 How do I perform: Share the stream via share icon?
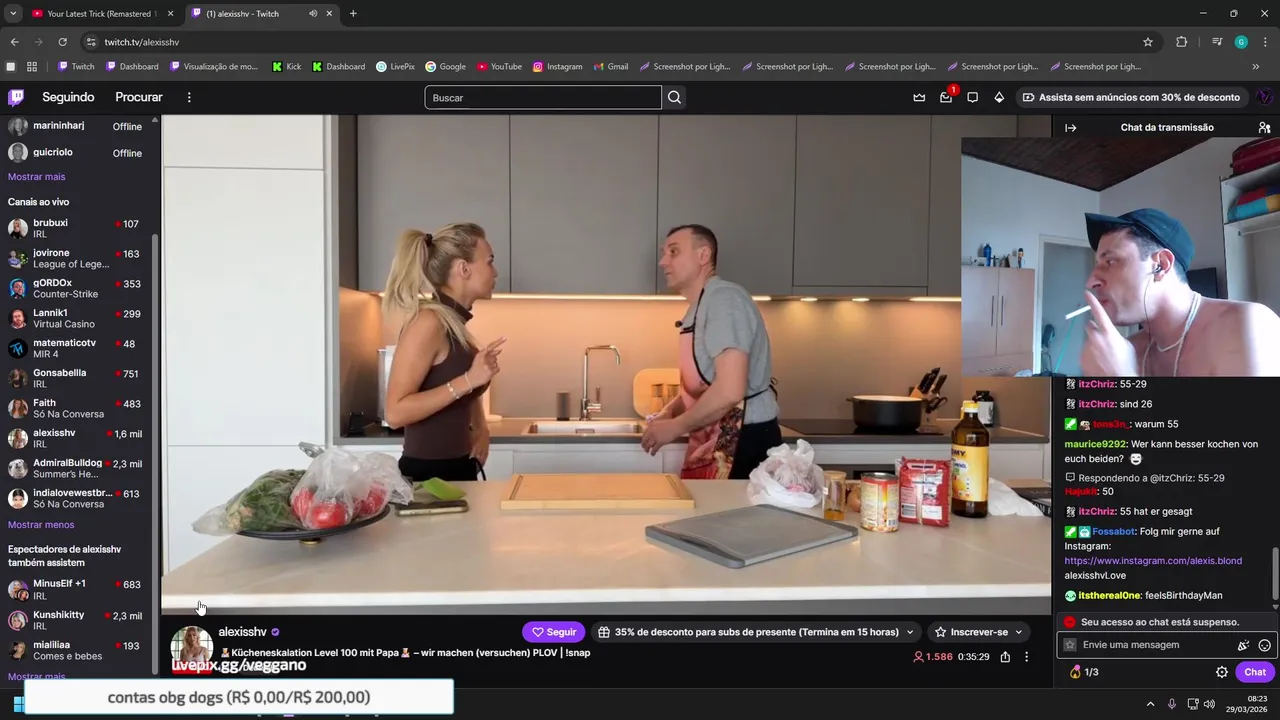click(x=1005, y=657)
